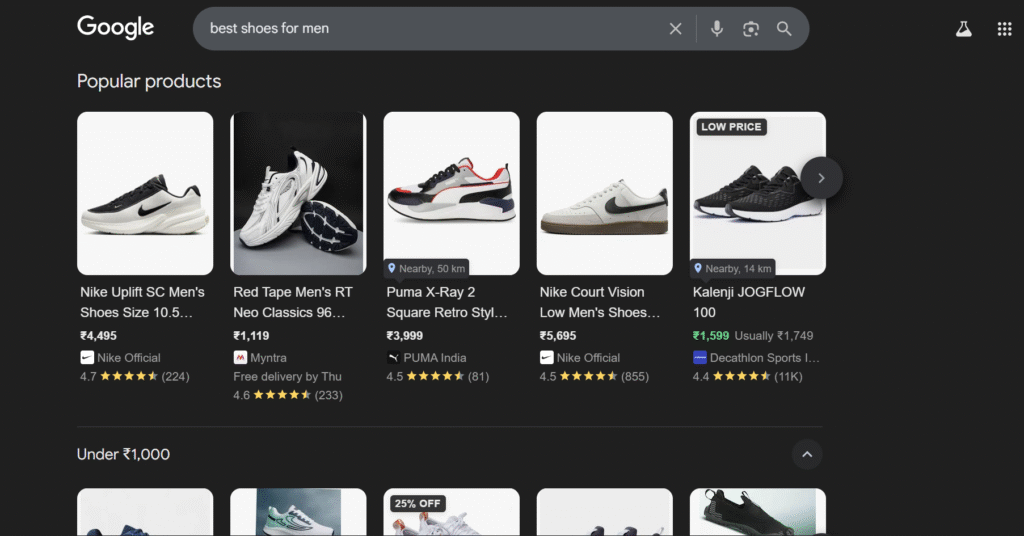Click the magnifying glass search button

click(784, 29)
